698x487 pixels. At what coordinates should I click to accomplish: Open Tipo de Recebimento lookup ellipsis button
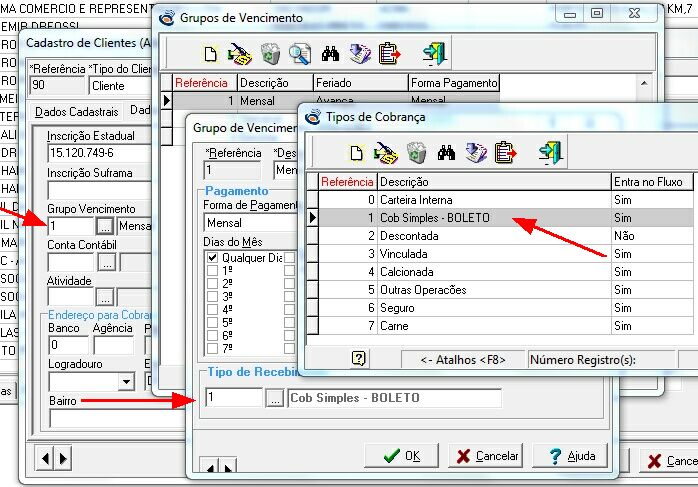[275, 398]
